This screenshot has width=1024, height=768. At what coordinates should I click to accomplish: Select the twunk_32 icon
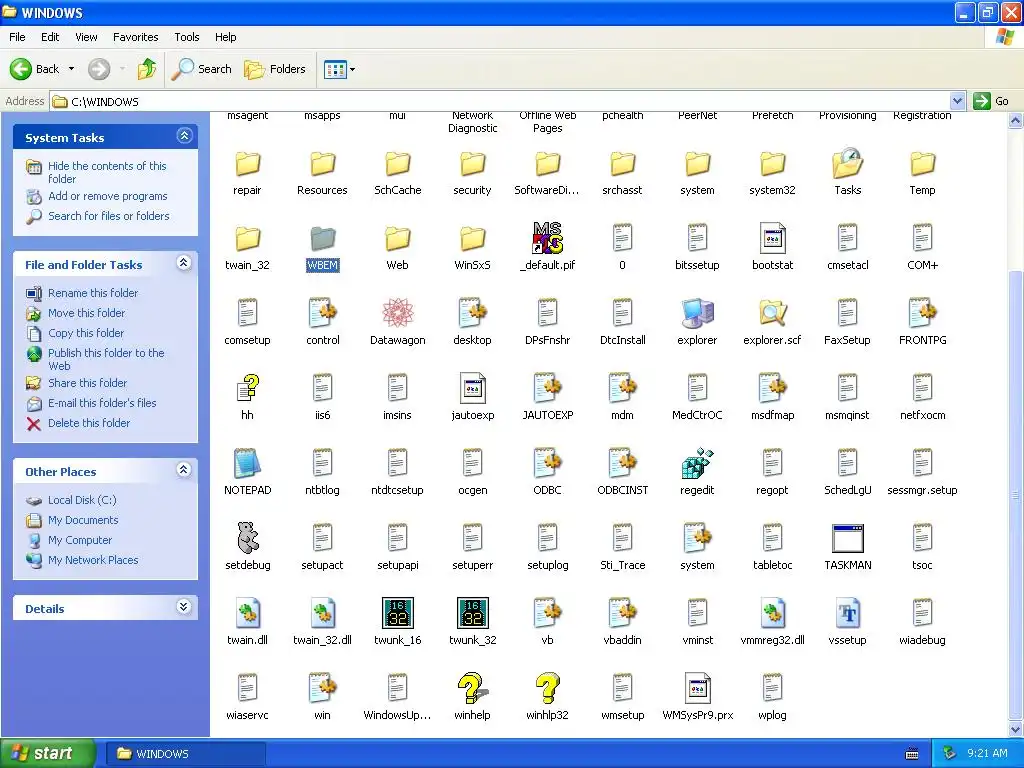[x=472, y=613]
